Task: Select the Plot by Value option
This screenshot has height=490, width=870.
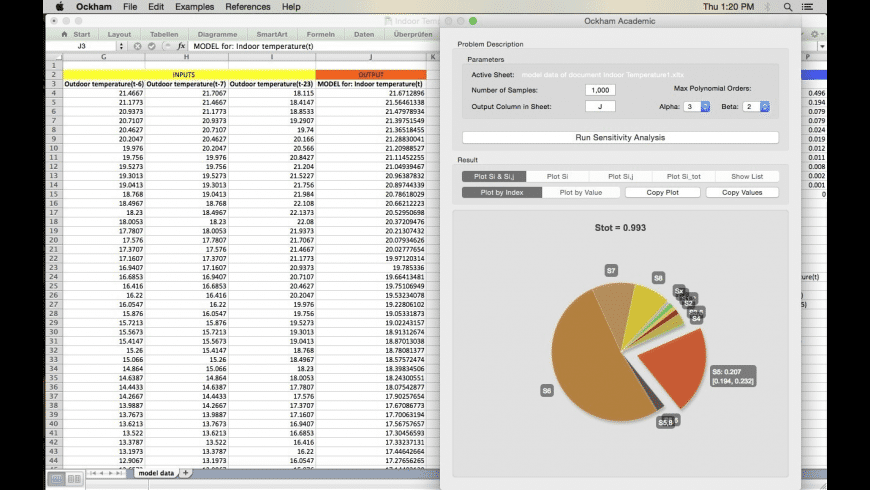Action: [x=580, y=192]
